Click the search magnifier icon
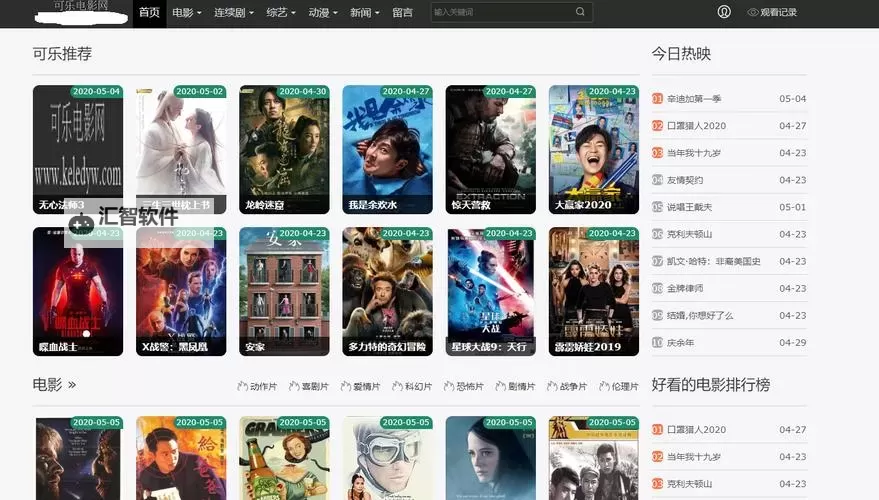 pyautogui.click(x=580, y=12)
